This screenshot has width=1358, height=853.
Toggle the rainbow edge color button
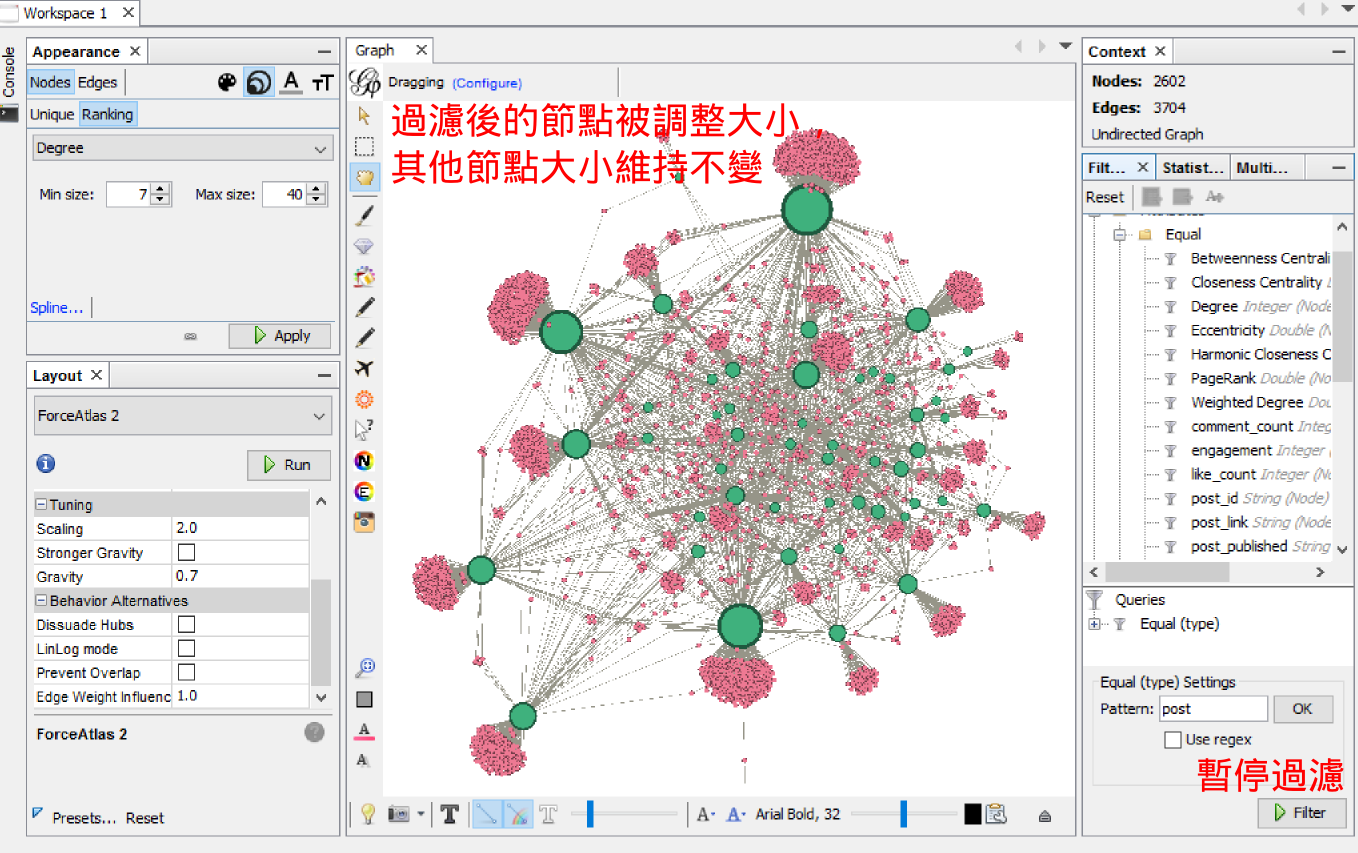click(517, 814)
